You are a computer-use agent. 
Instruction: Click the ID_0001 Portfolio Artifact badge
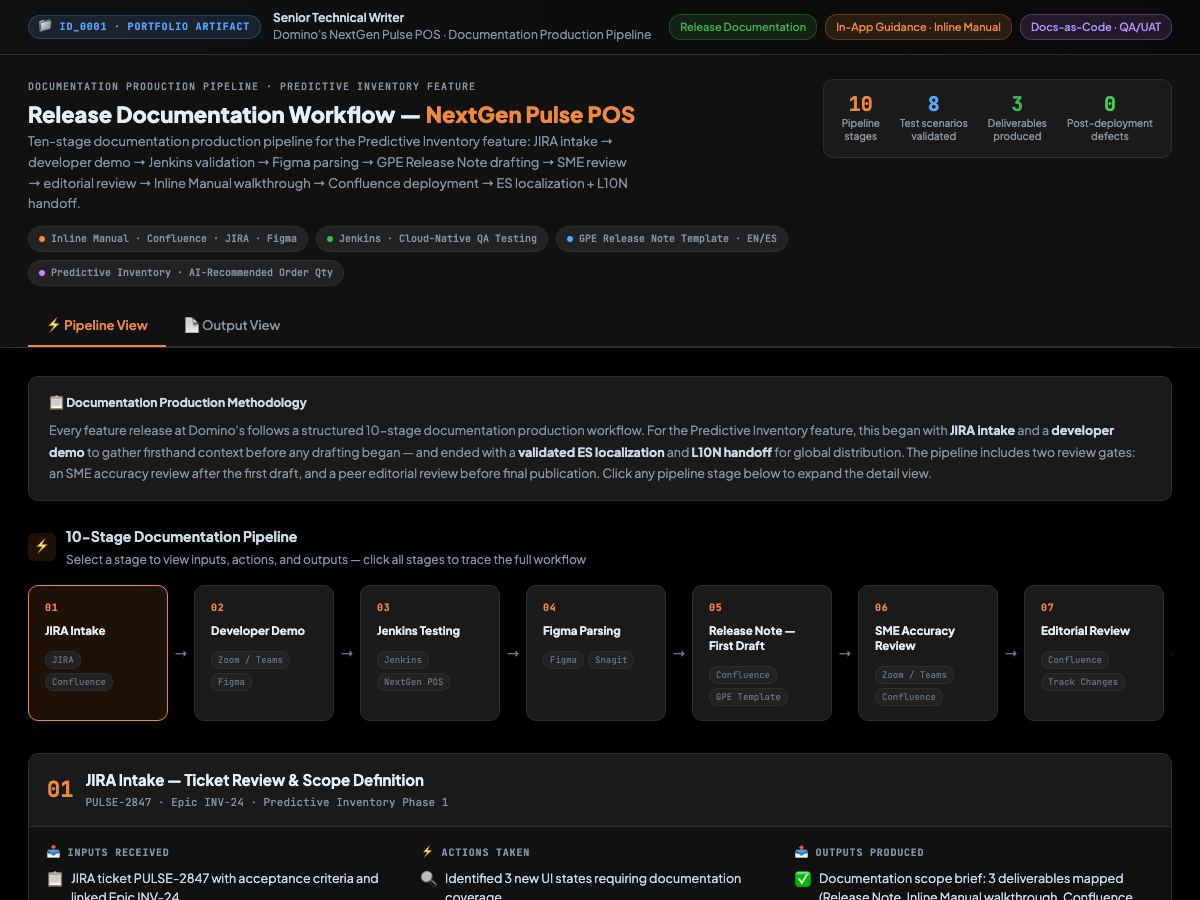(145, 27)
